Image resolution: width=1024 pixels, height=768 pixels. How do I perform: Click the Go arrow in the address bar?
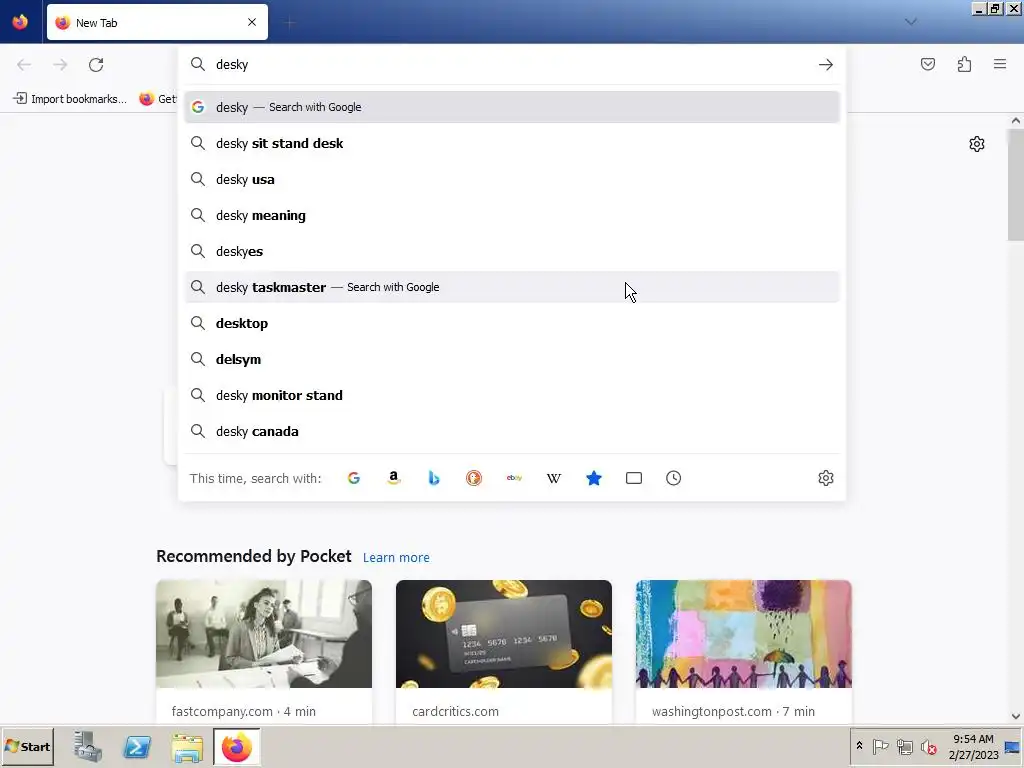[x=825, y=65]
